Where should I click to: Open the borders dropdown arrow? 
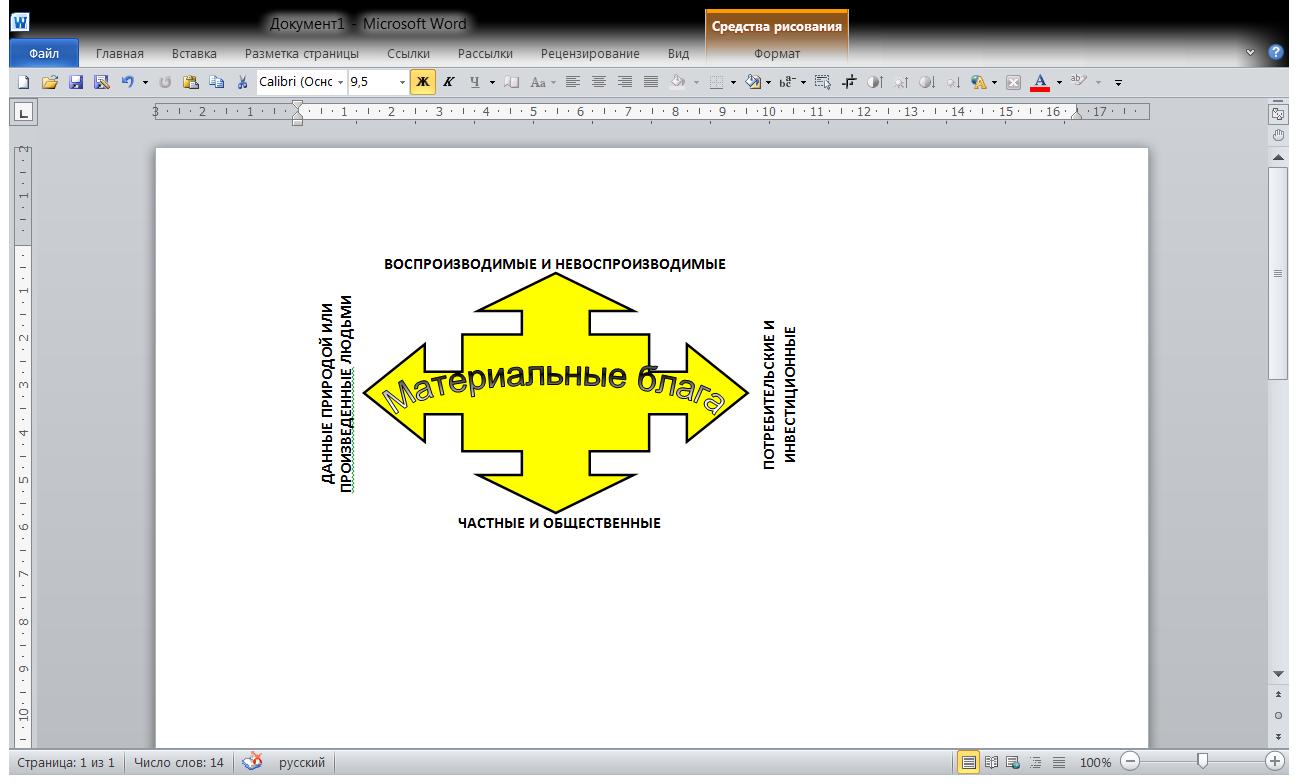(x=733, y=82)
